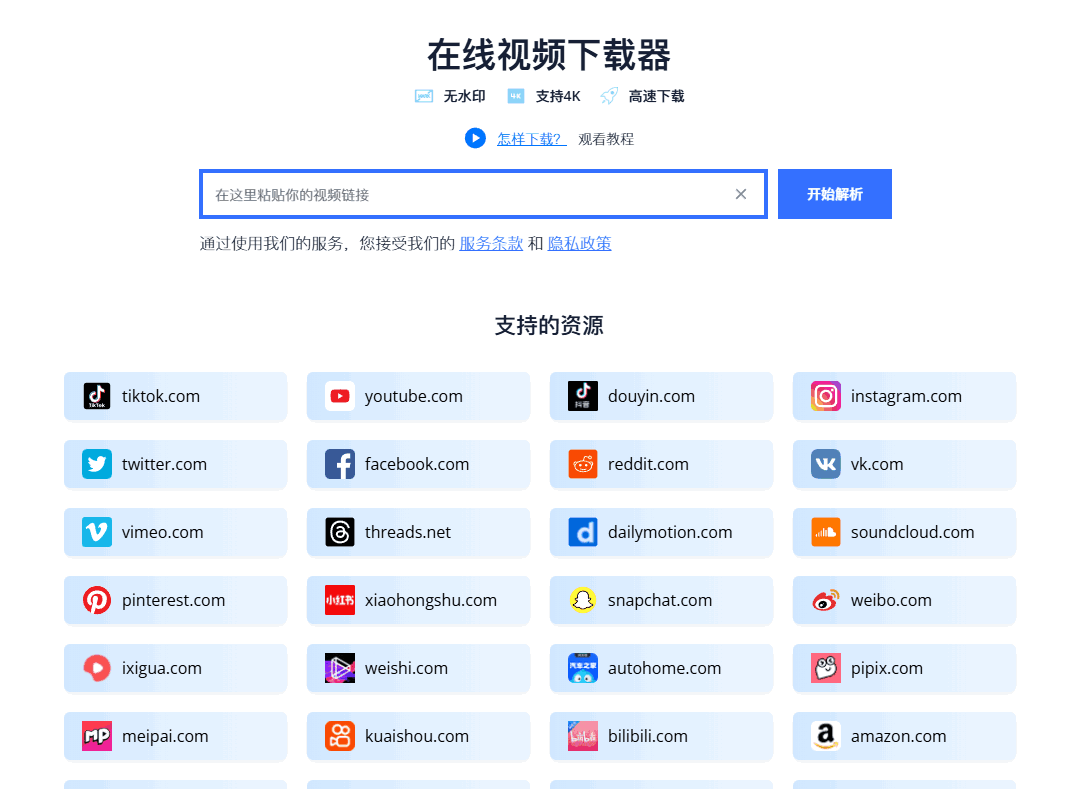Click the 支持4K badge icon
The width and height of the screenshot is (1080, 789).
click(x=516, y=96)
